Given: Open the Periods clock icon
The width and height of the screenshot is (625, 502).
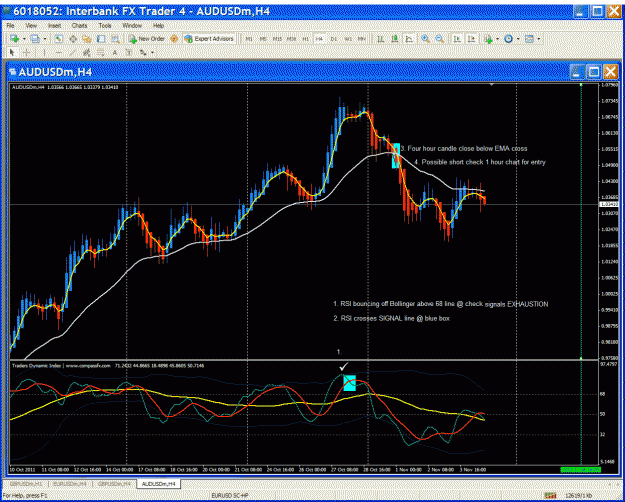Looking at the screenshot, I should (509, 39).
